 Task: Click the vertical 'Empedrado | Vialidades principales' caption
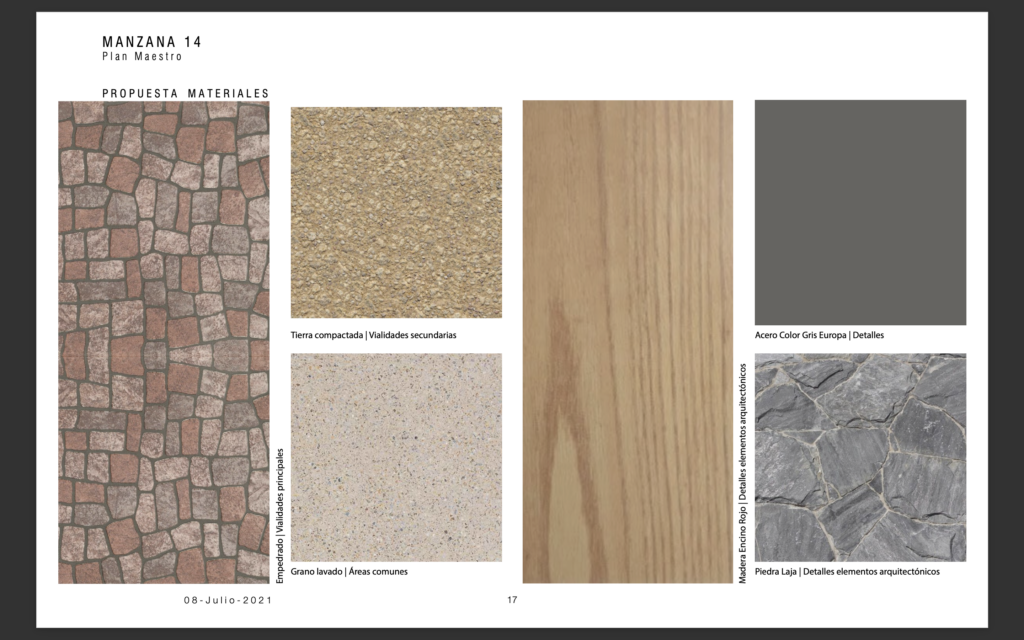click(279, 515)
